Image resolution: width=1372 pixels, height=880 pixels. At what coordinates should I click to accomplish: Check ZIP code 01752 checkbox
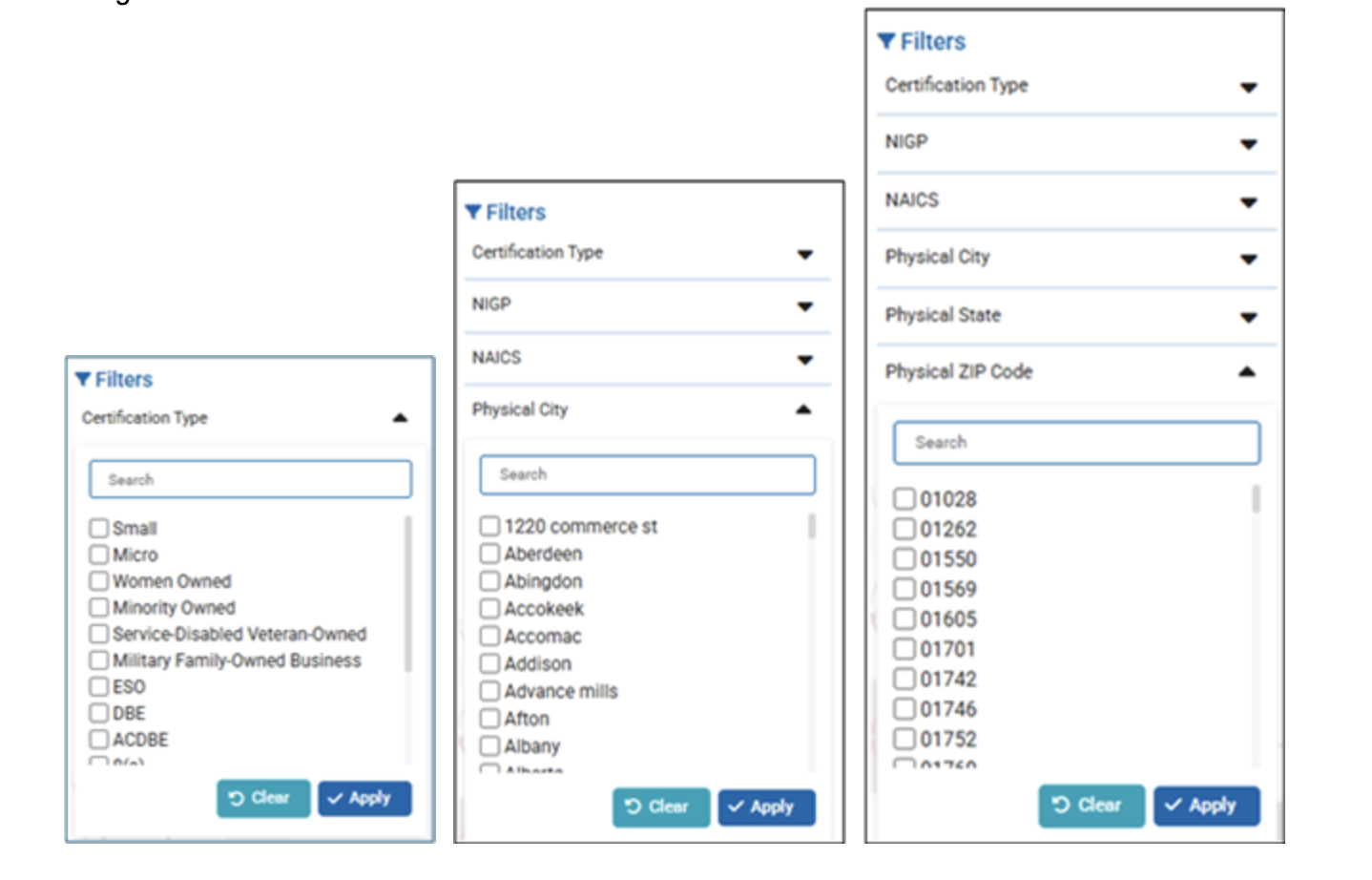[x=904, y=738]
